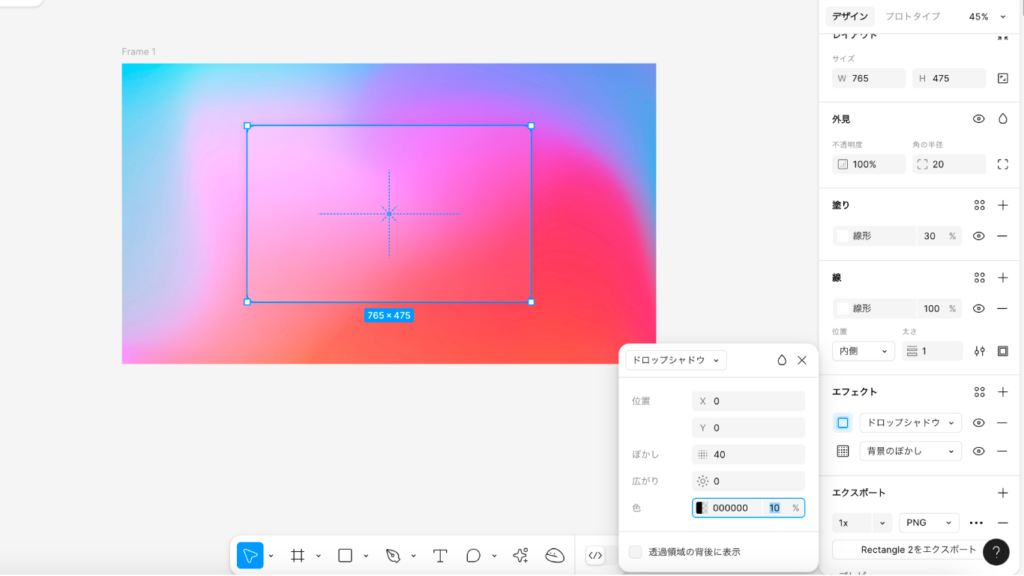Open the AI actions sparkle tool

tap(520, 556)
